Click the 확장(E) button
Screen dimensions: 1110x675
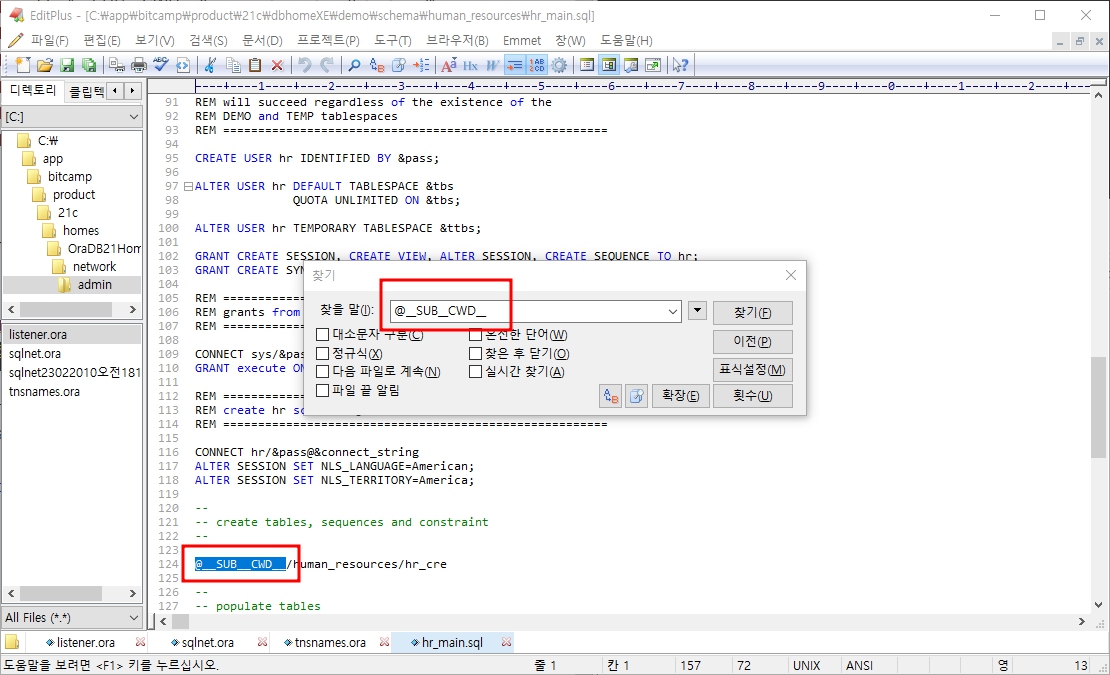coord(680,396)
